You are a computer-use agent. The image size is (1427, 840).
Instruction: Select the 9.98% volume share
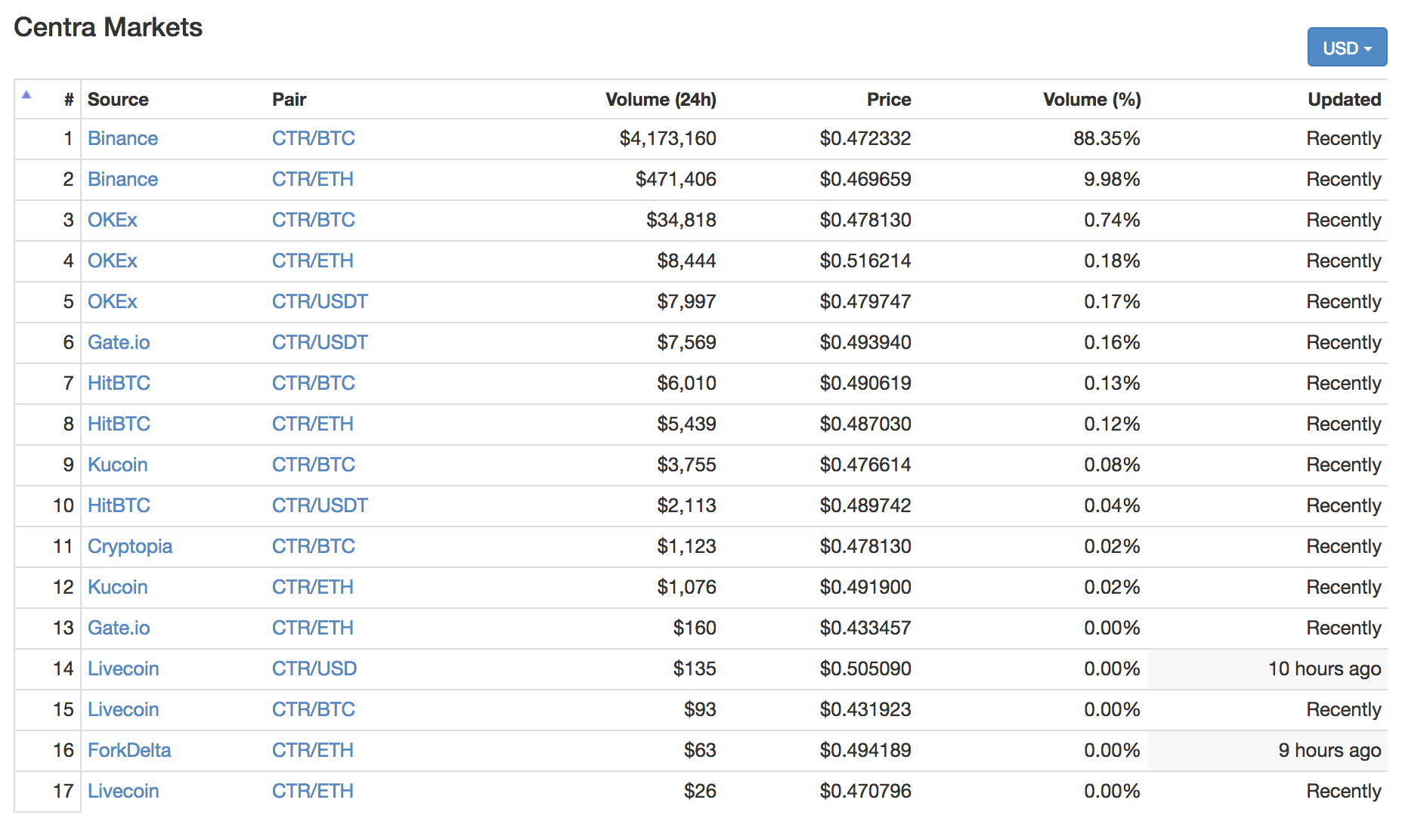pos(1112,179)
